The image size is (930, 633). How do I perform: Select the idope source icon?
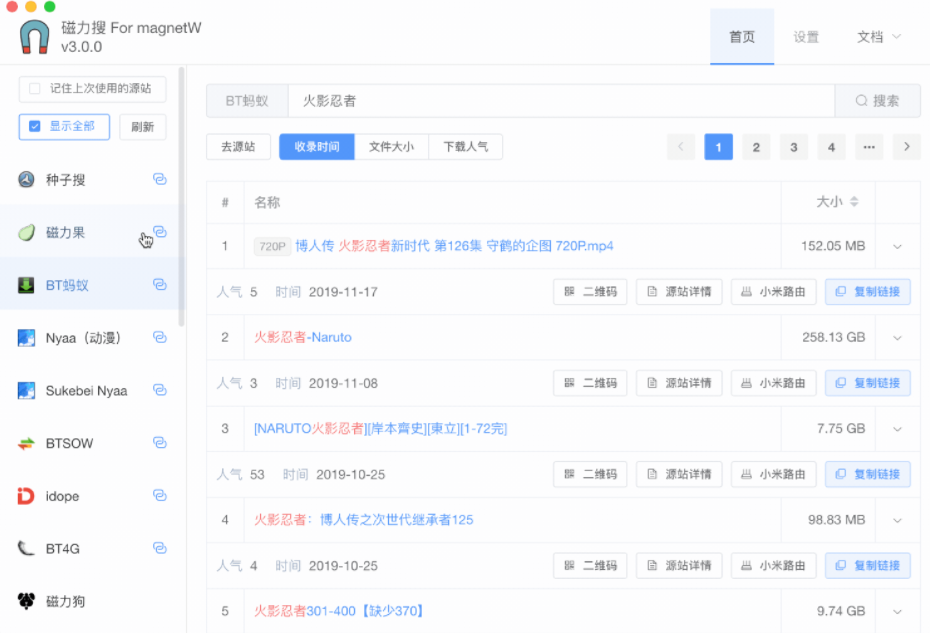tap(27, 496)
